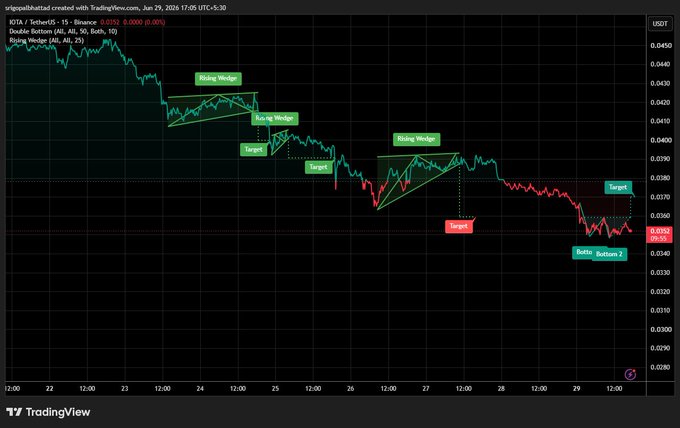Click the TradingView logo icon
Screen dimensions: 680x428
click(x=14, y=412)
